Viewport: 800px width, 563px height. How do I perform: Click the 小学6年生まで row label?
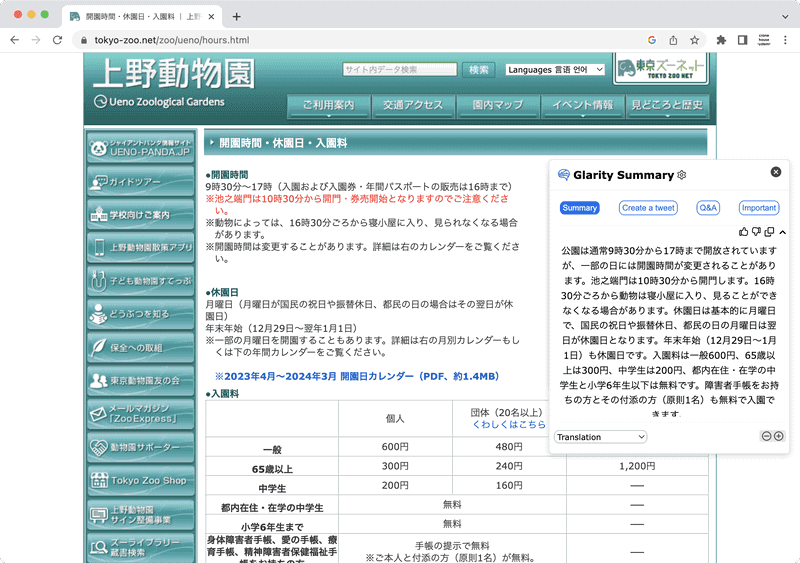point(272,527)
